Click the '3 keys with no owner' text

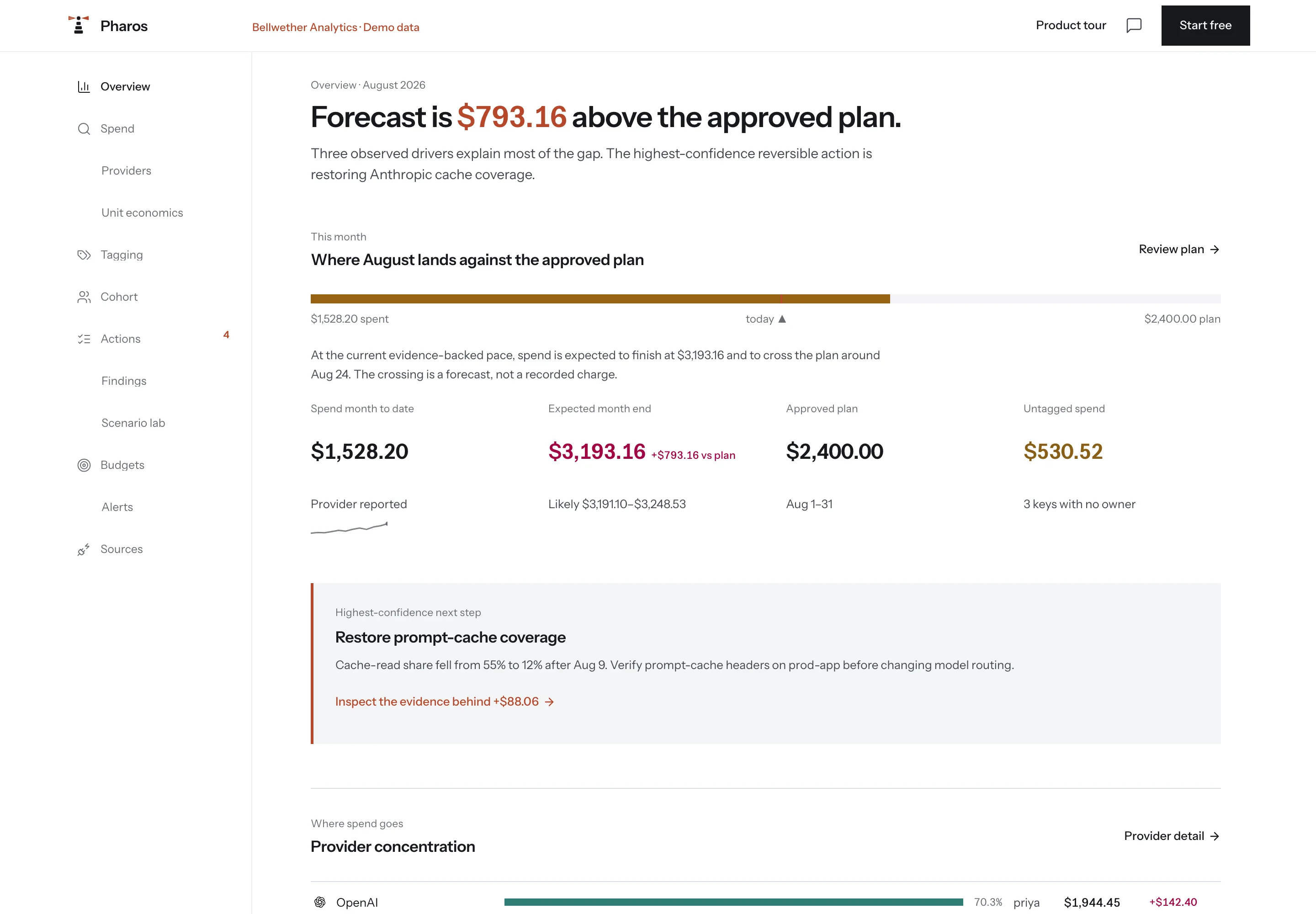[1079, 504]
